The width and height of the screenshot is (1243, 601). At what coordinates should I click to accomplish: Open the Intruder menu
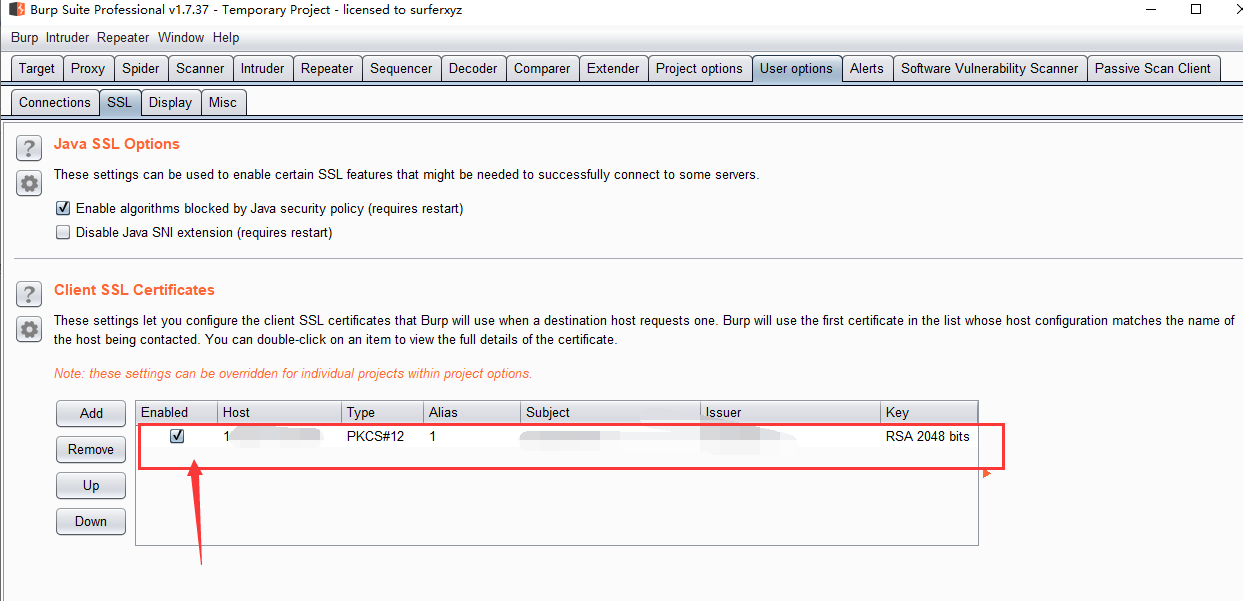[x=68, y=37]
